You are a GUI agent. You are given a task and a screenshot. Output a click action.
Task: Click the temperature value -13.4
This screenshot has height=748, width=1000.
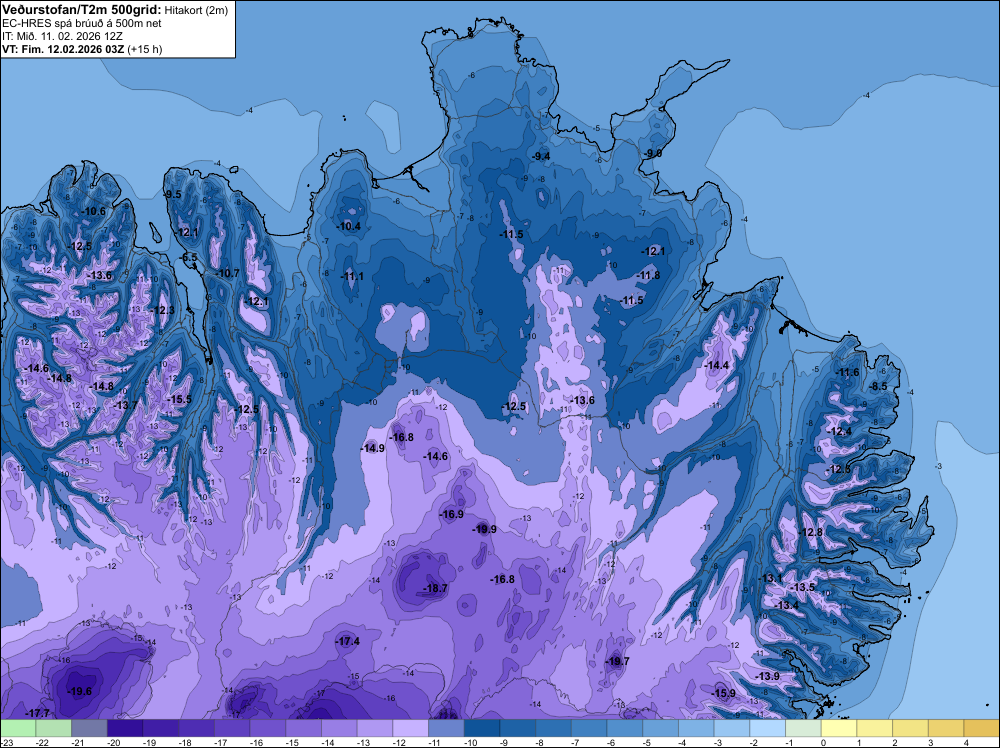787,605
